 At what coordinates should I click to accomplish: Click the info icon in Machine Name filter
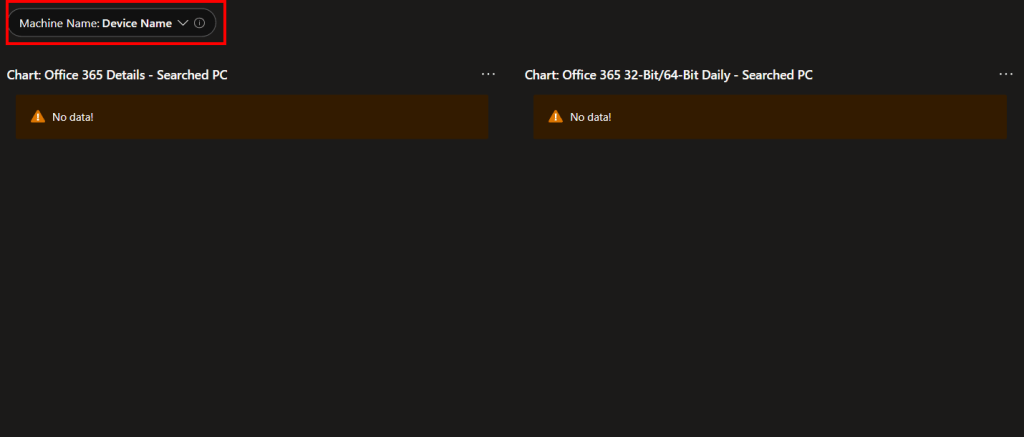coord(200,23)
